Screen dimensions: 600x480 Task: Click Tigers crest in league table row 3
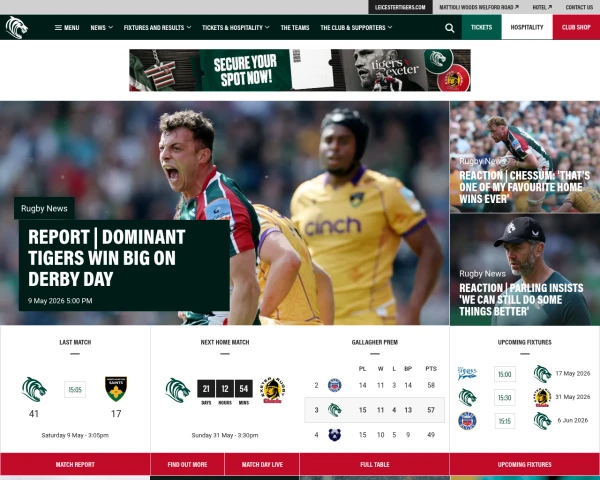coord(334,410)
